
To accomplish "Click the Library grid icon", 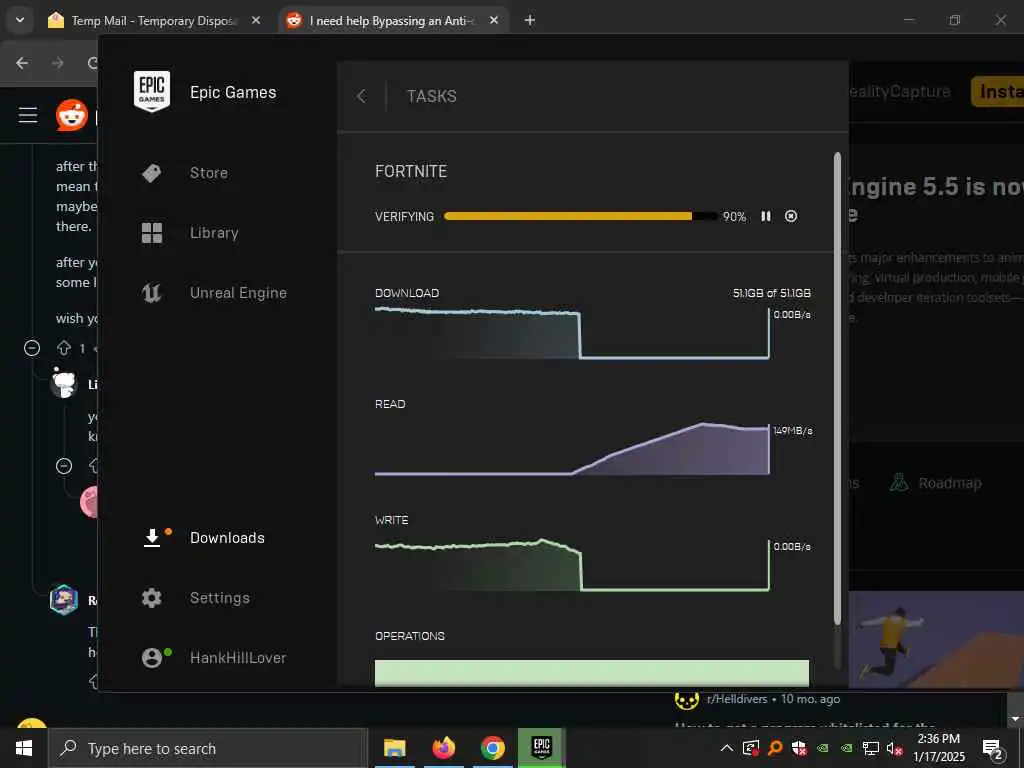I will click(x=152, y=233).
